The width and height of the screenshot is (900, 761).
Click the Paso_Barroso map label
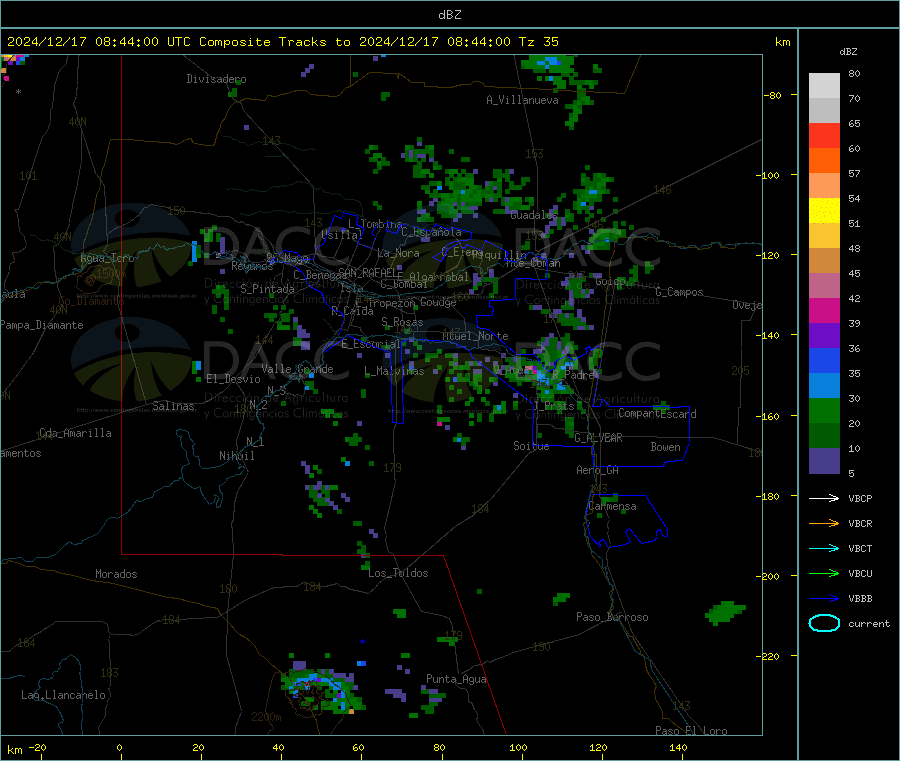[612, 617]
